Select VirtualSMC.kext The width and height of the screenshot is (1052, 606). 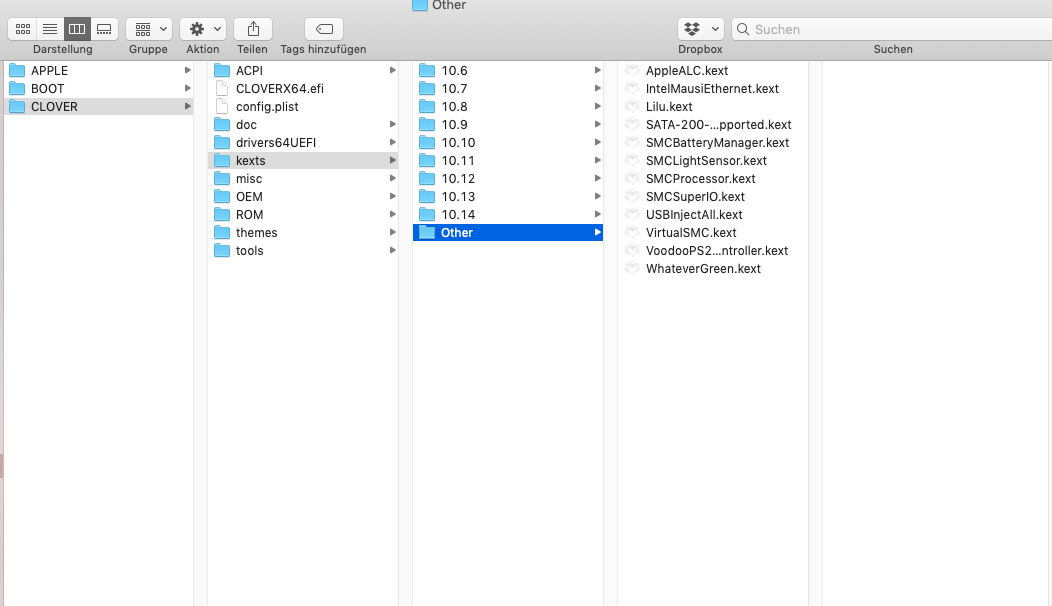(x=713, y=233)
